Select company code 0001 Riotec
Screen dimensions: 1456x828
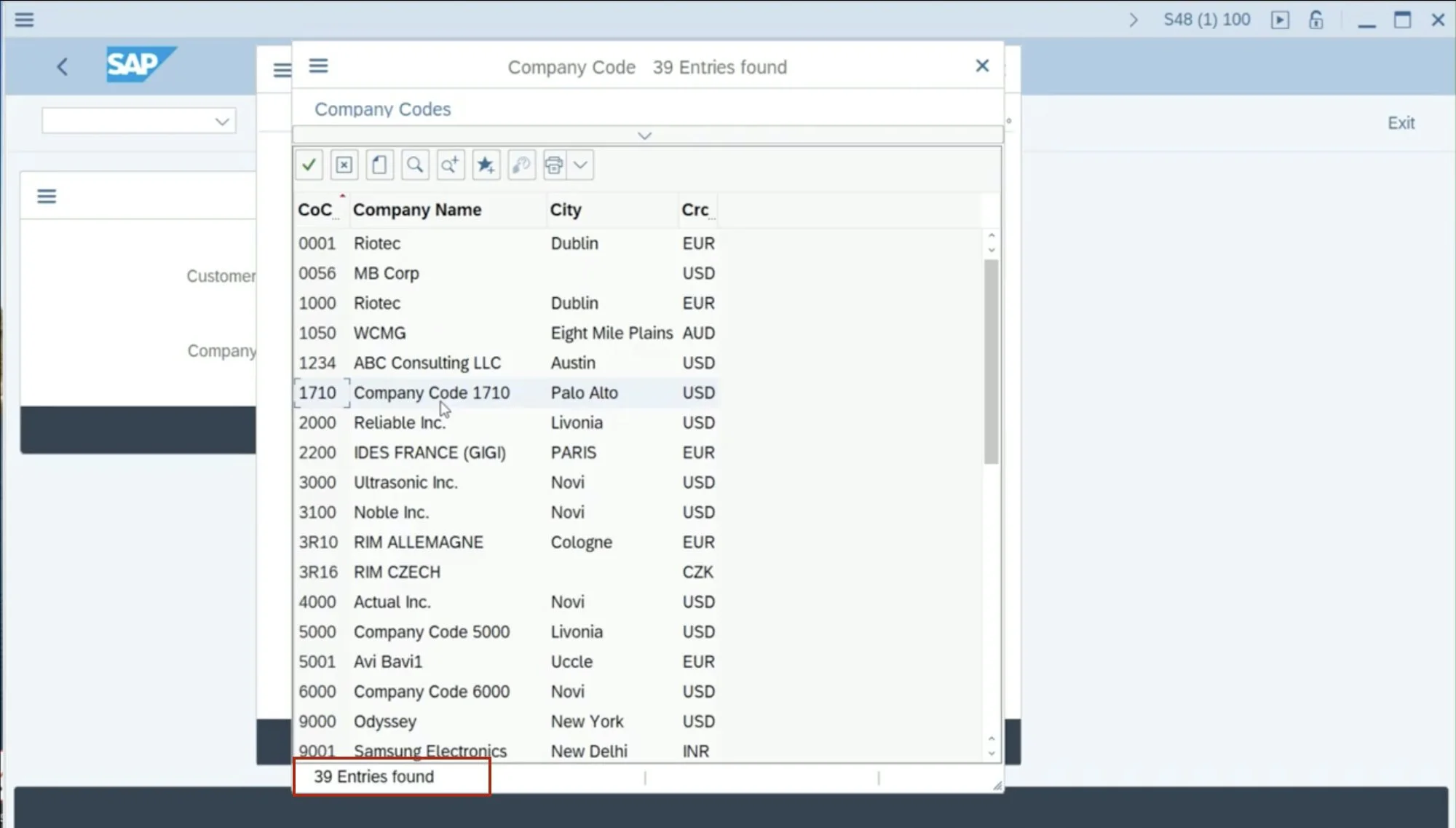click(506, 243)
